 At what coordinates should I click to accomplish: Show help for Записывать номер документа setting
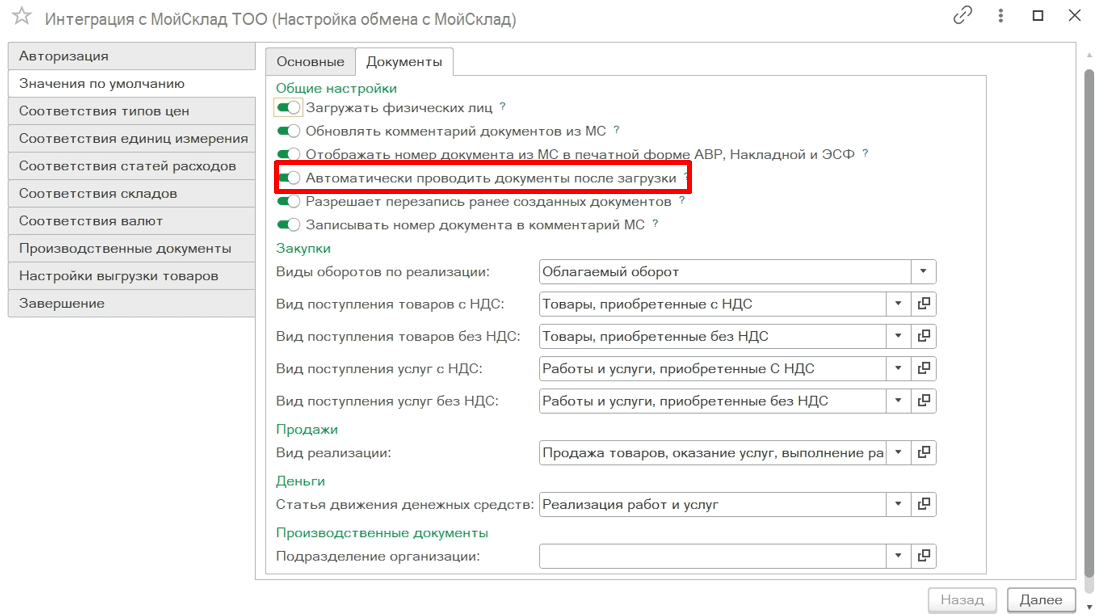[x=656, y=224]
